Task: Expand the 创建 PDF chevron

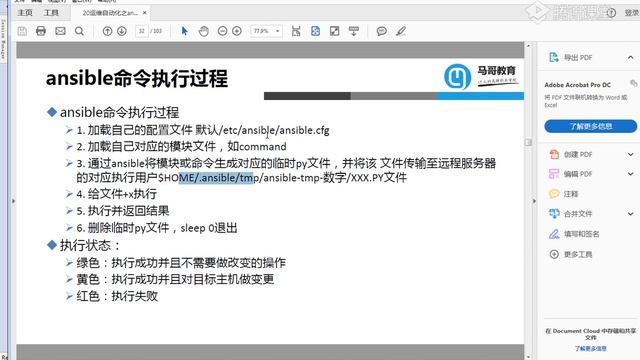Action: pyautogui.click(x=631, y=154)
